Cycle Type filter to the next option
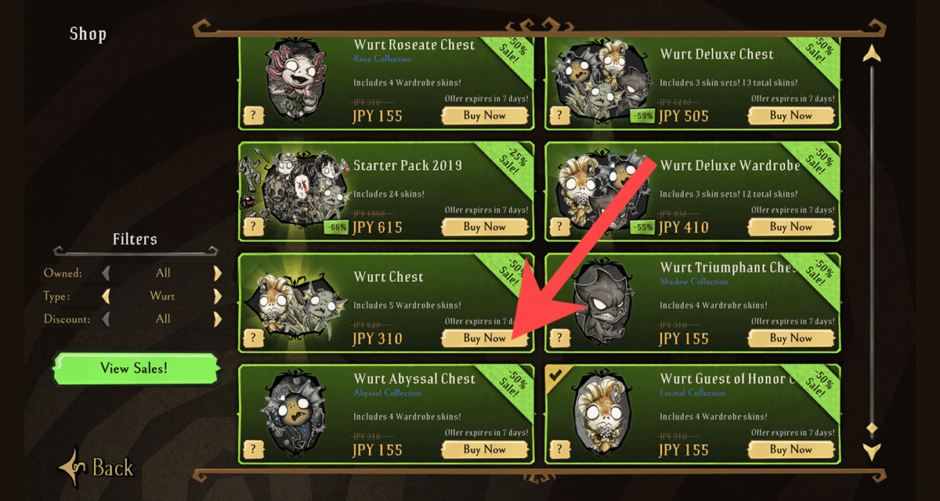 [218, 296]
